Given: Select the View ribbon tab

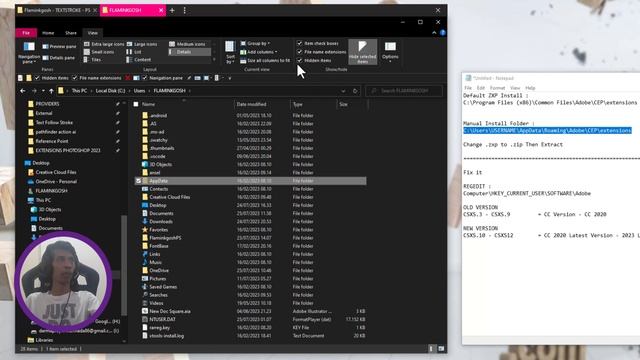Looking at the screenshot, I should (93, 33).
